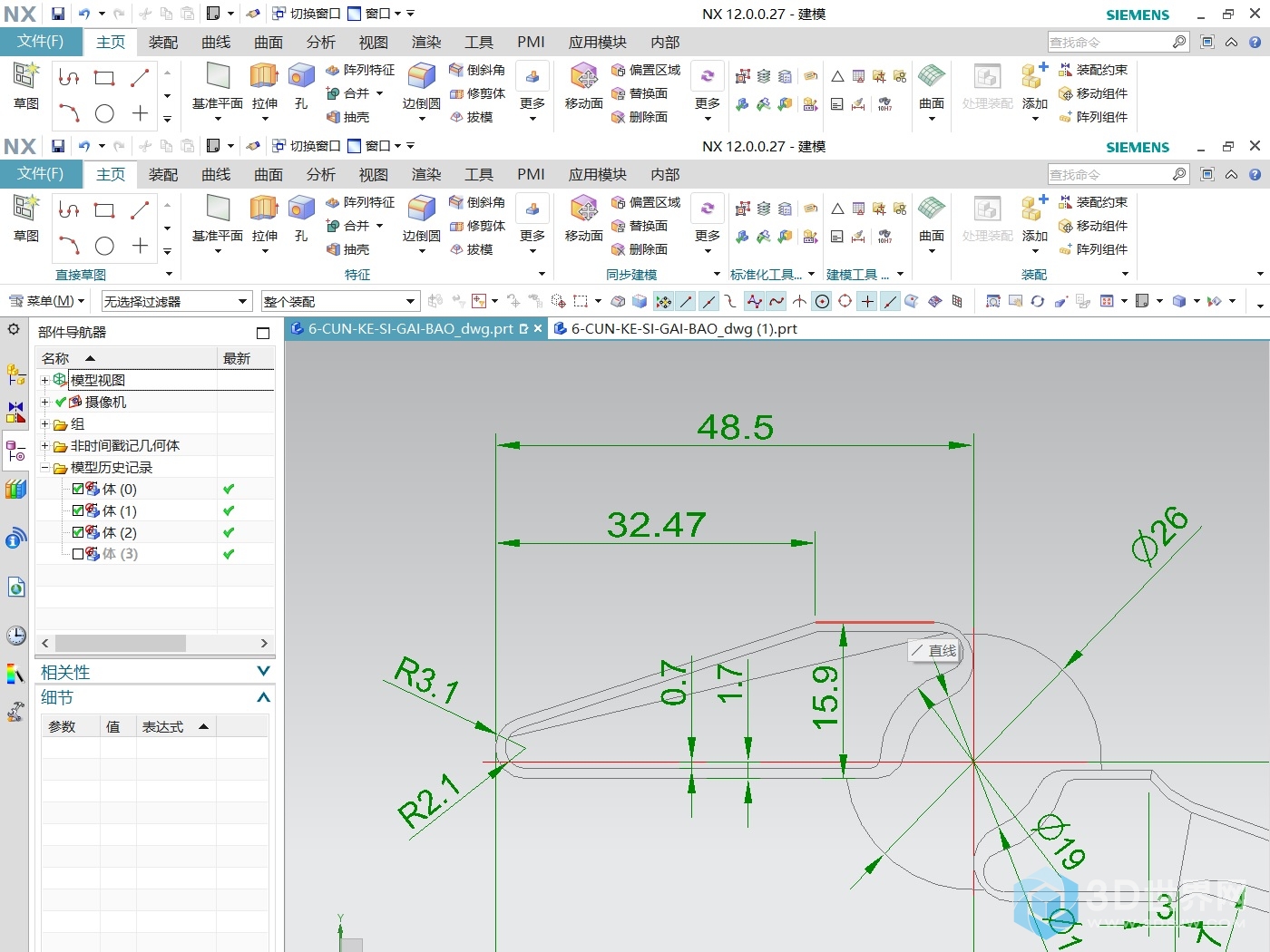Enable the unchecked 体 (3) checkbox
This screenshot has width=1270, height=952.
[x=78, y=554]
